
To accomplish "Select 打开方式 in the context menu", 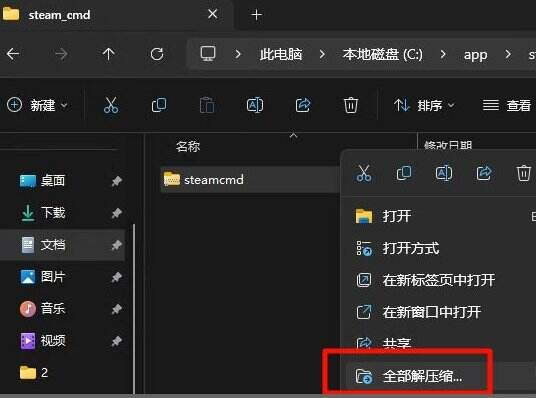I will [x=411, y=248].
